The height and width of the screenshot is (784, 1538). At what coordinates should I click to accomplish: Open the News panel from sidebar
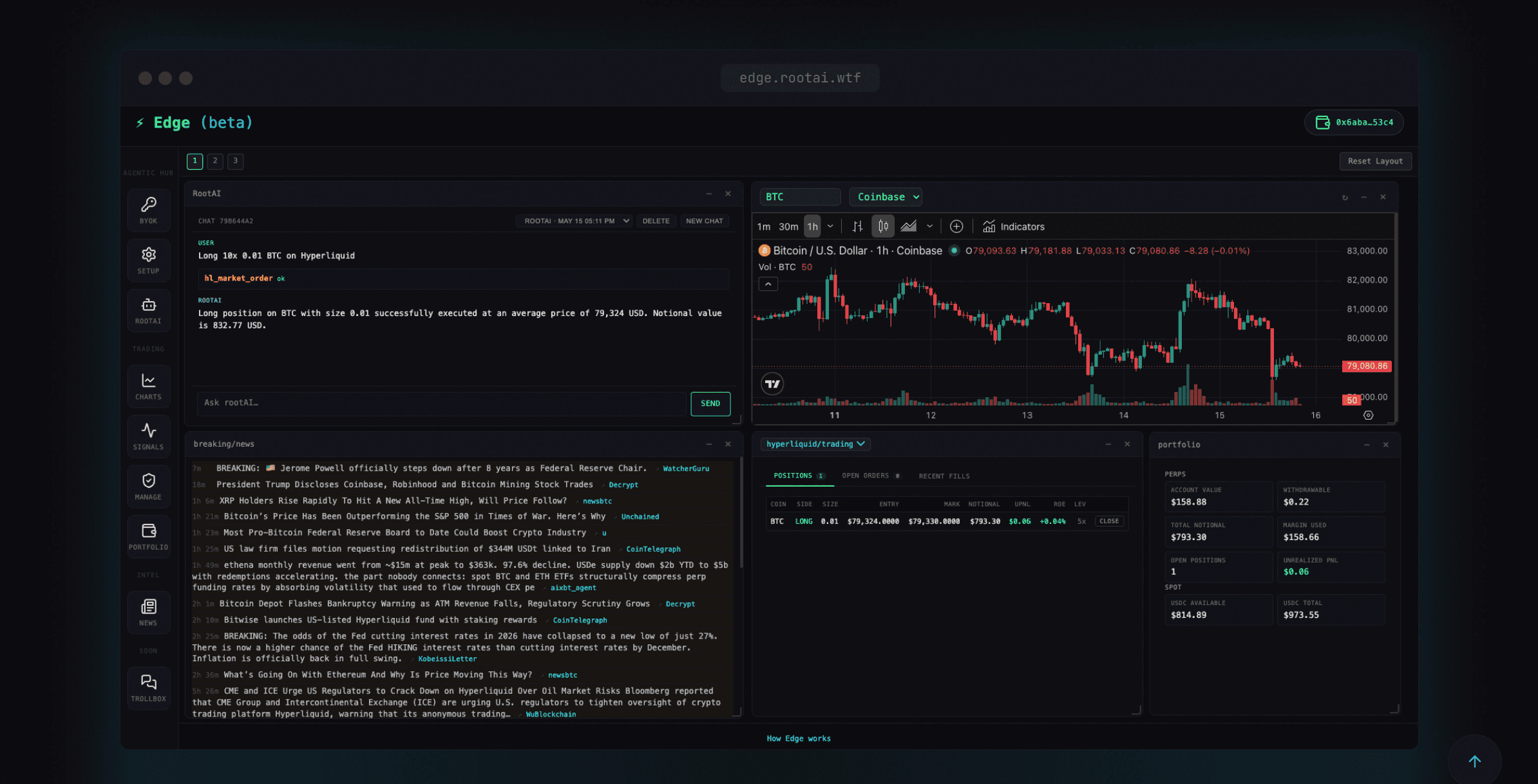coord(148,612)
